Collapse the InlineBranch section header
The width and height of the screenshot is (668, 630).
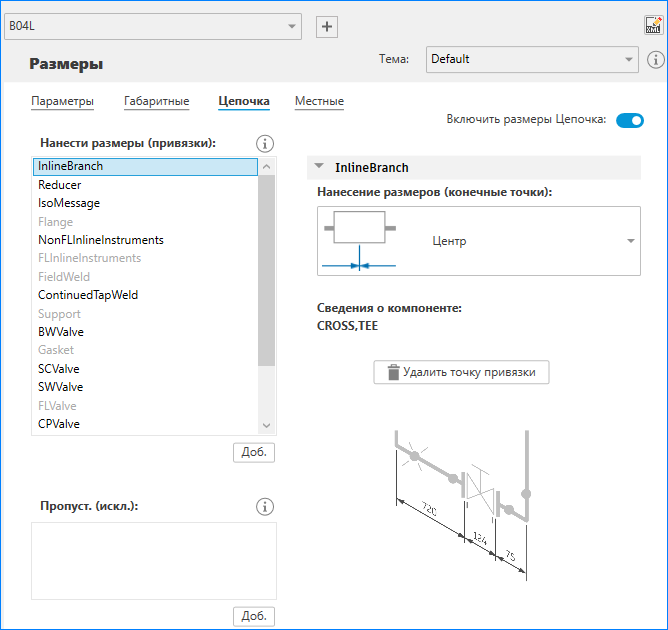point(319,167)
